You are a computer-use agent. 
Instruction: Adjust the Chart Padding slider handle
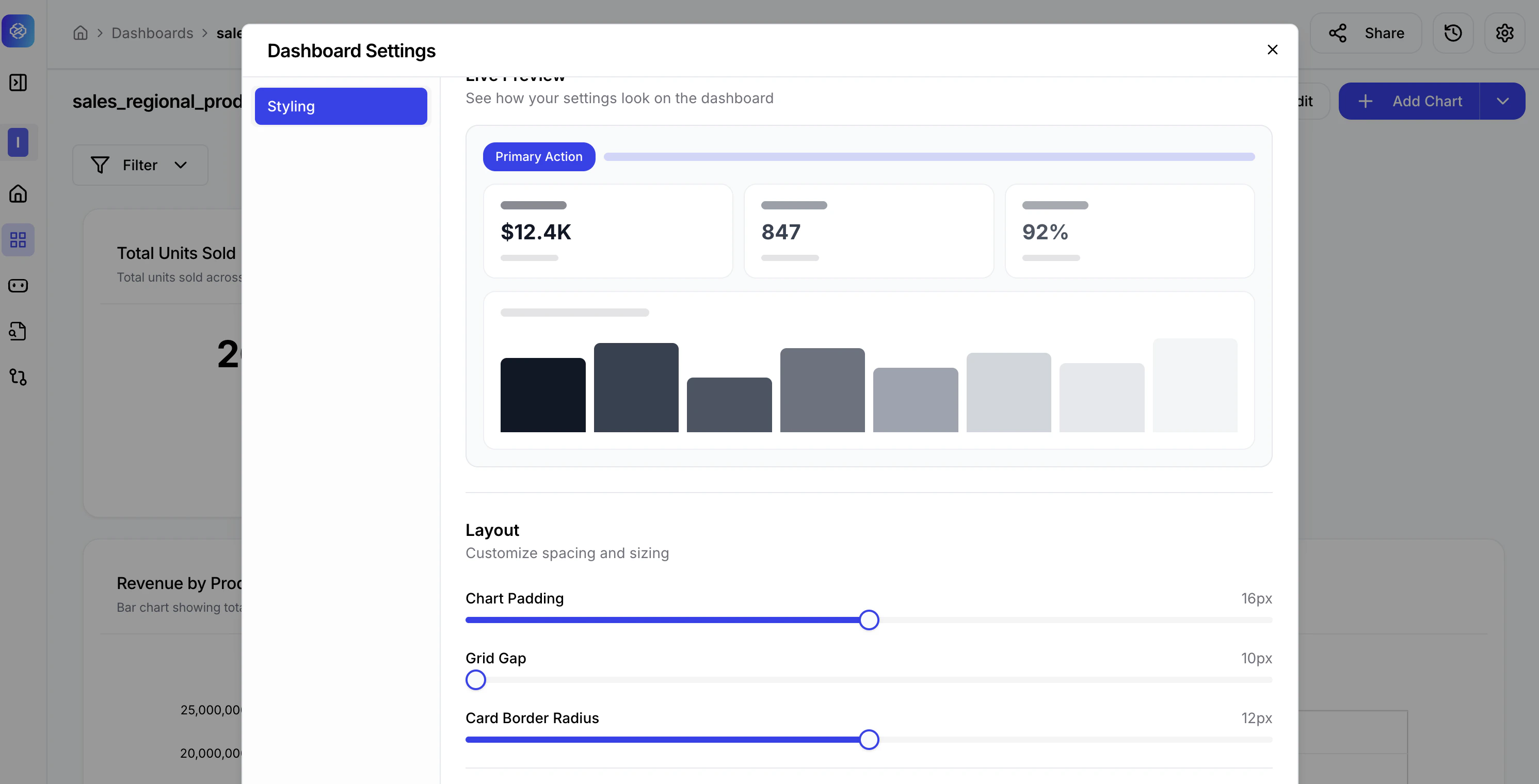click(869, 620)
